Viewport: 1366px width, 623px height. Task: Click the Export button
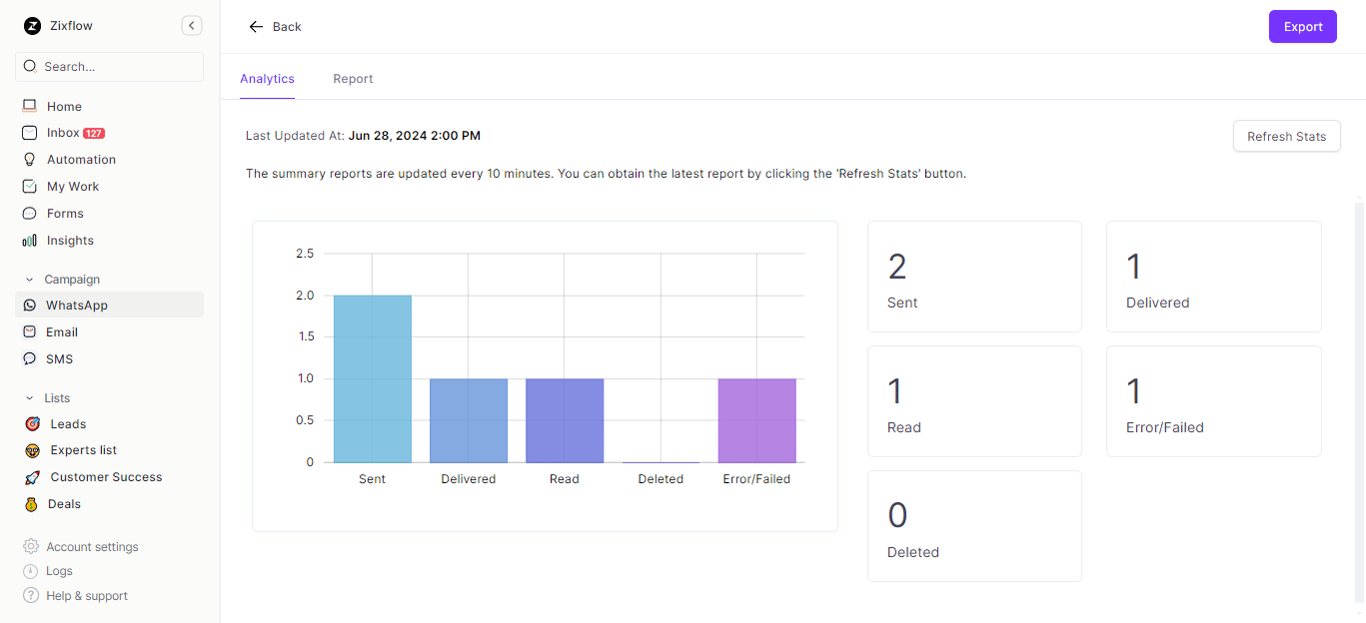click(1302, 26)
